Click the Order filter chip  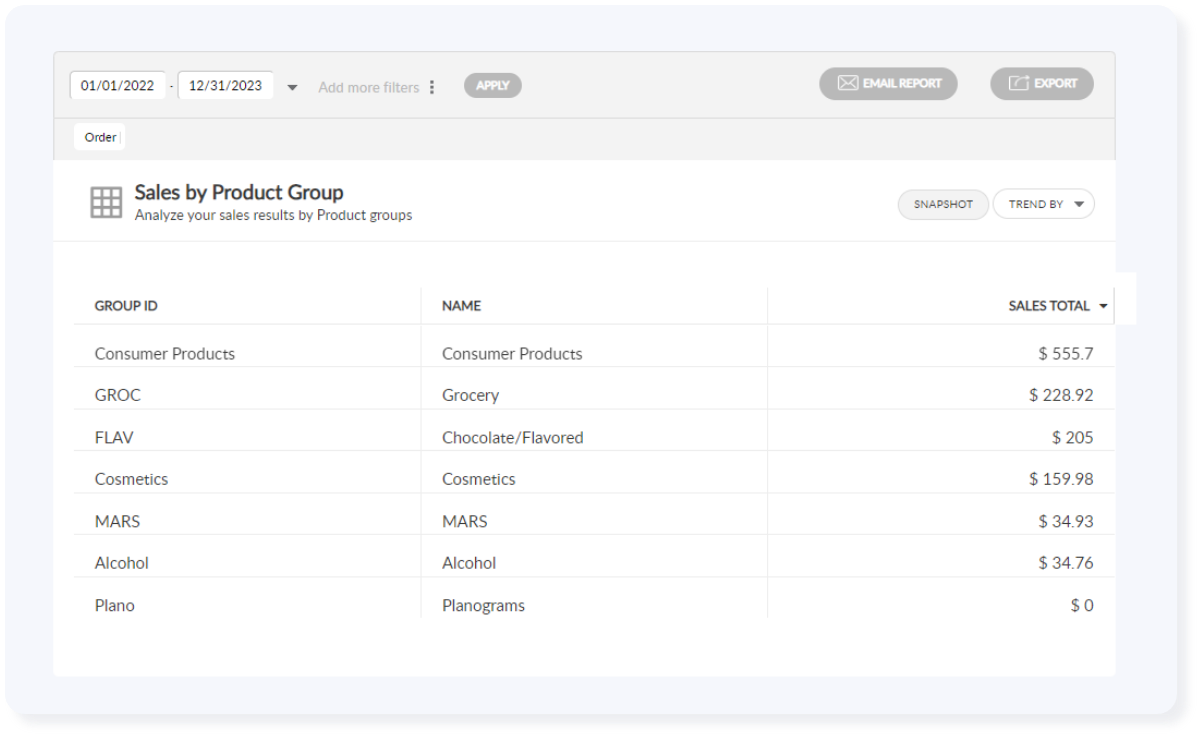point(99,137)
